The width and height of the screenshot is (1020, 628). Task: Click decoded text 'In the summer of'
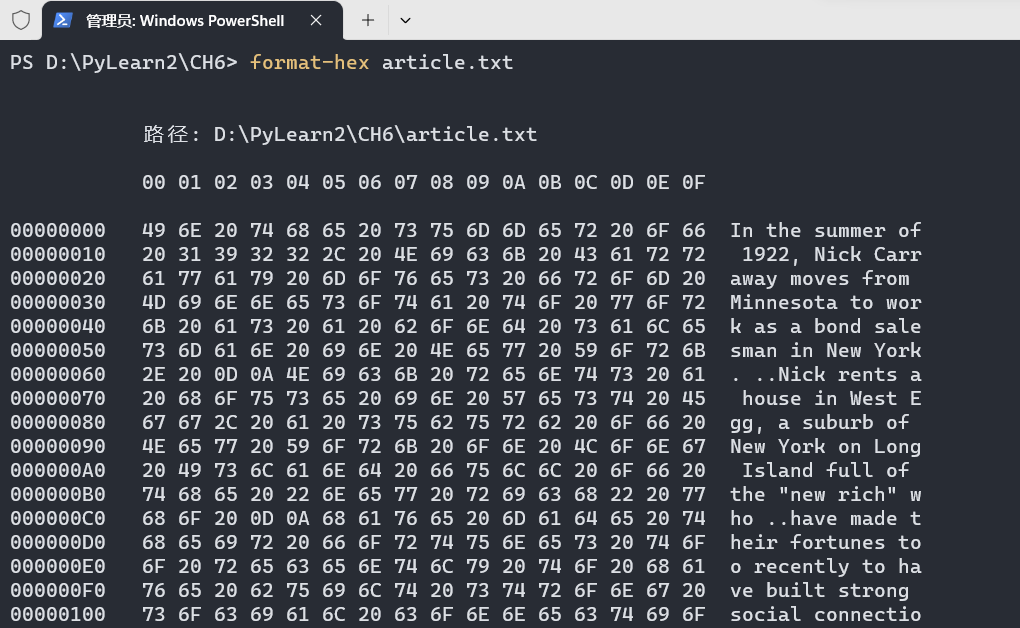(x=825, y=230)
